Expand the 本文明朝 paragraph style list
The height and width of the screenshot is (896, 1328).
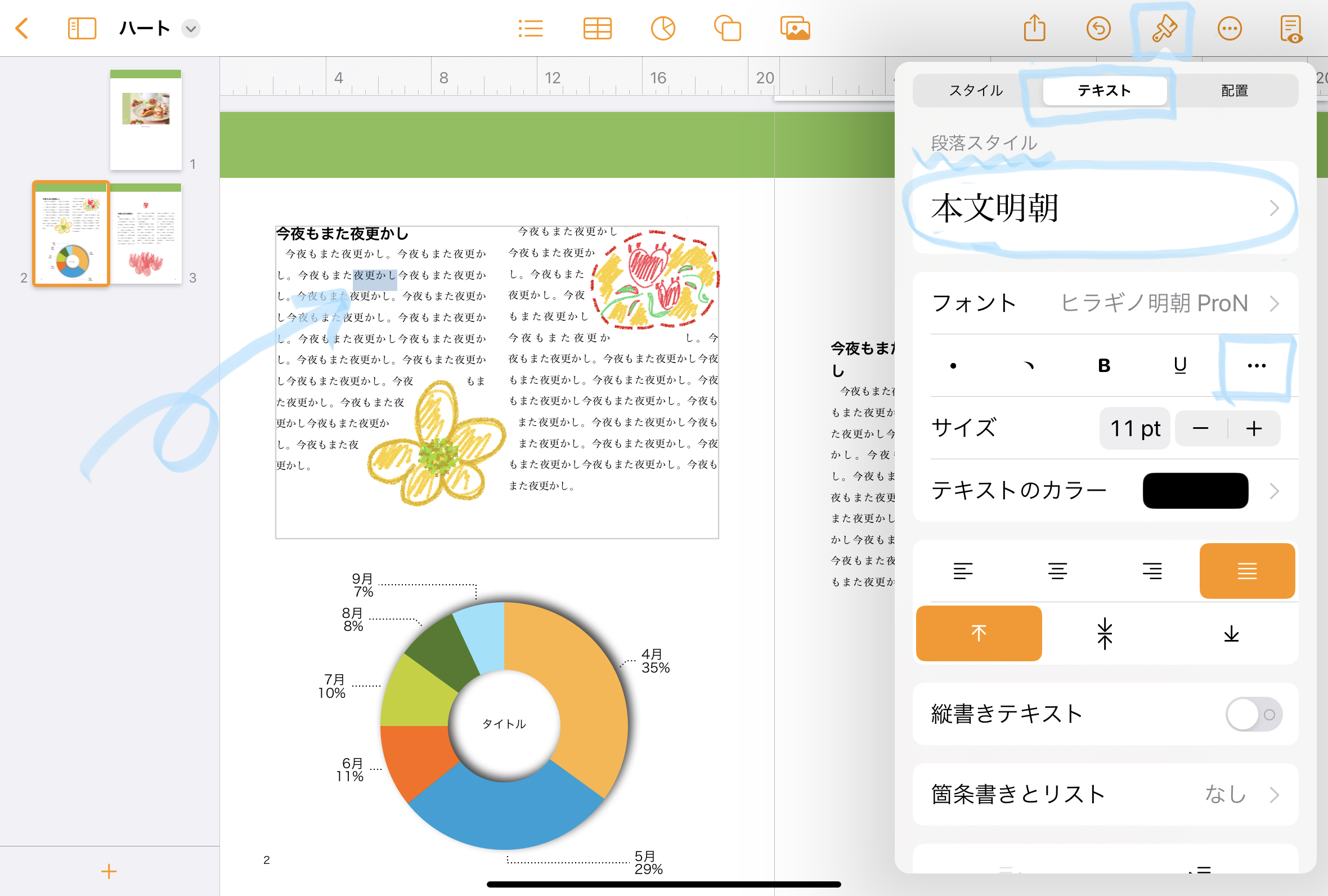click(x=1105, y=208)
